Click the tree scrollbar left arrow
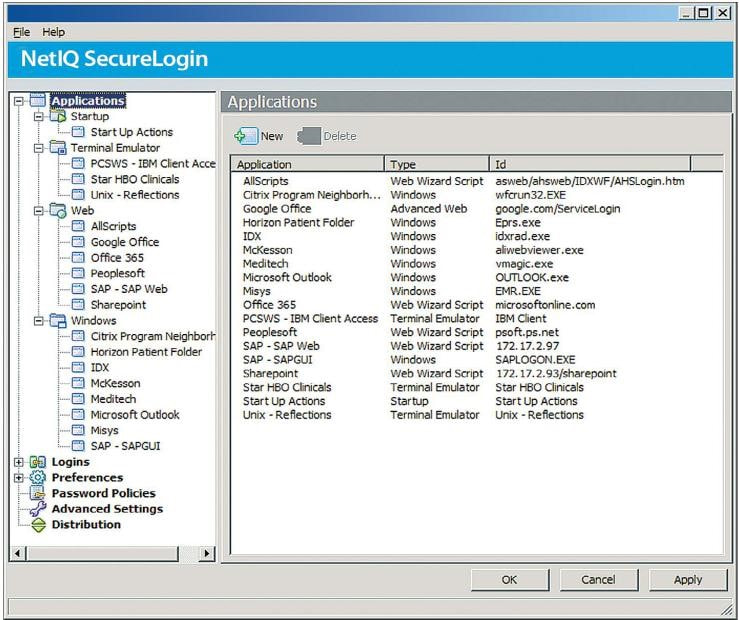This screenshot has height=620, width=739. (18, 553)
